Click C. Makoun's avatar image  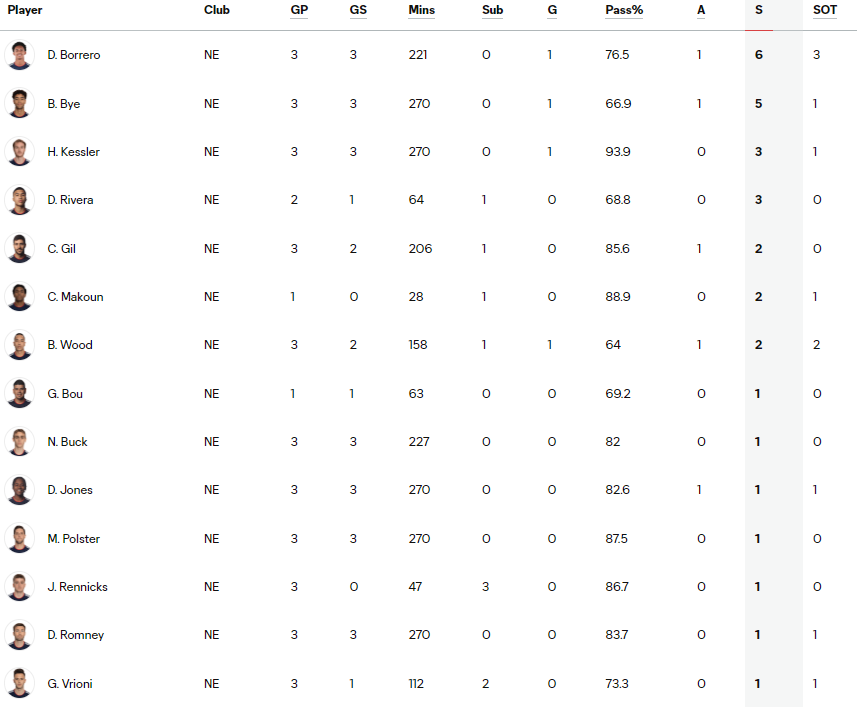click(20, 297)
